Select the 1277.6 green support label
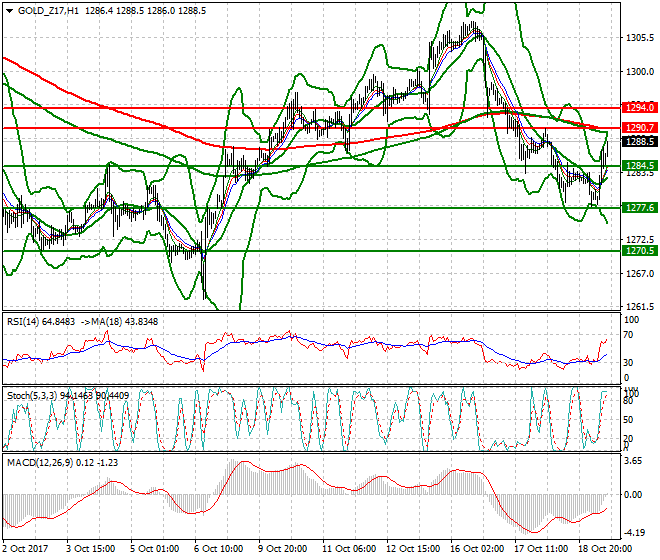Viewport: 660px width, 560px height. point(640,208)
